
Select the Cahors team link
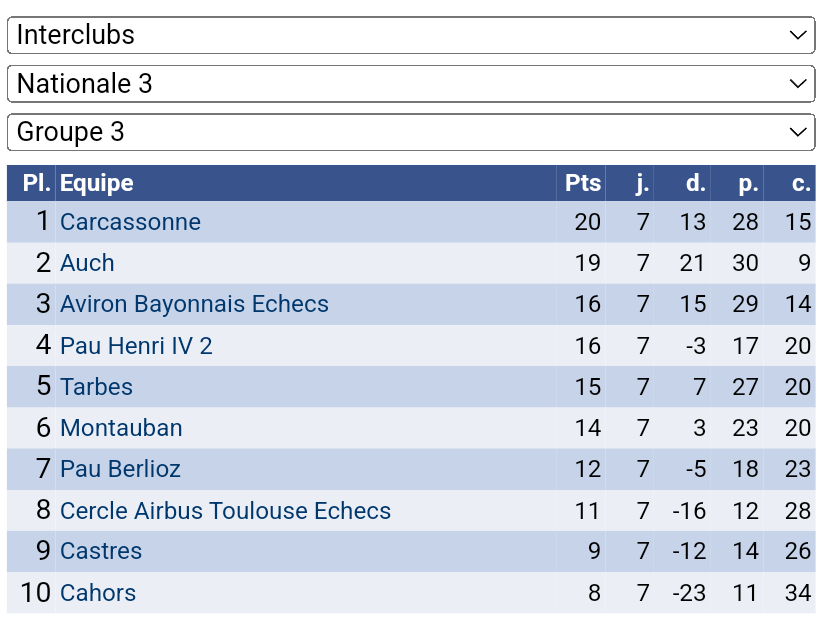tap(98, 593)
